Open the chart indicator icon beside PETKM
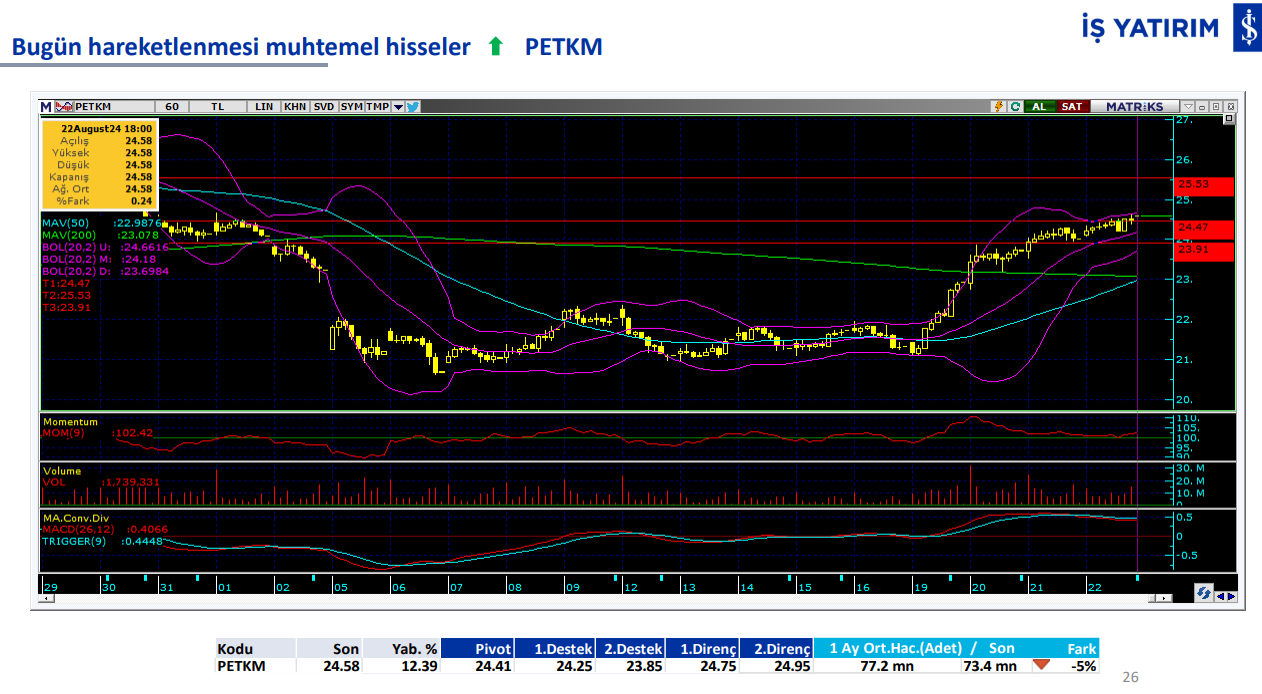1262x694 pixels. click(63, 106)
